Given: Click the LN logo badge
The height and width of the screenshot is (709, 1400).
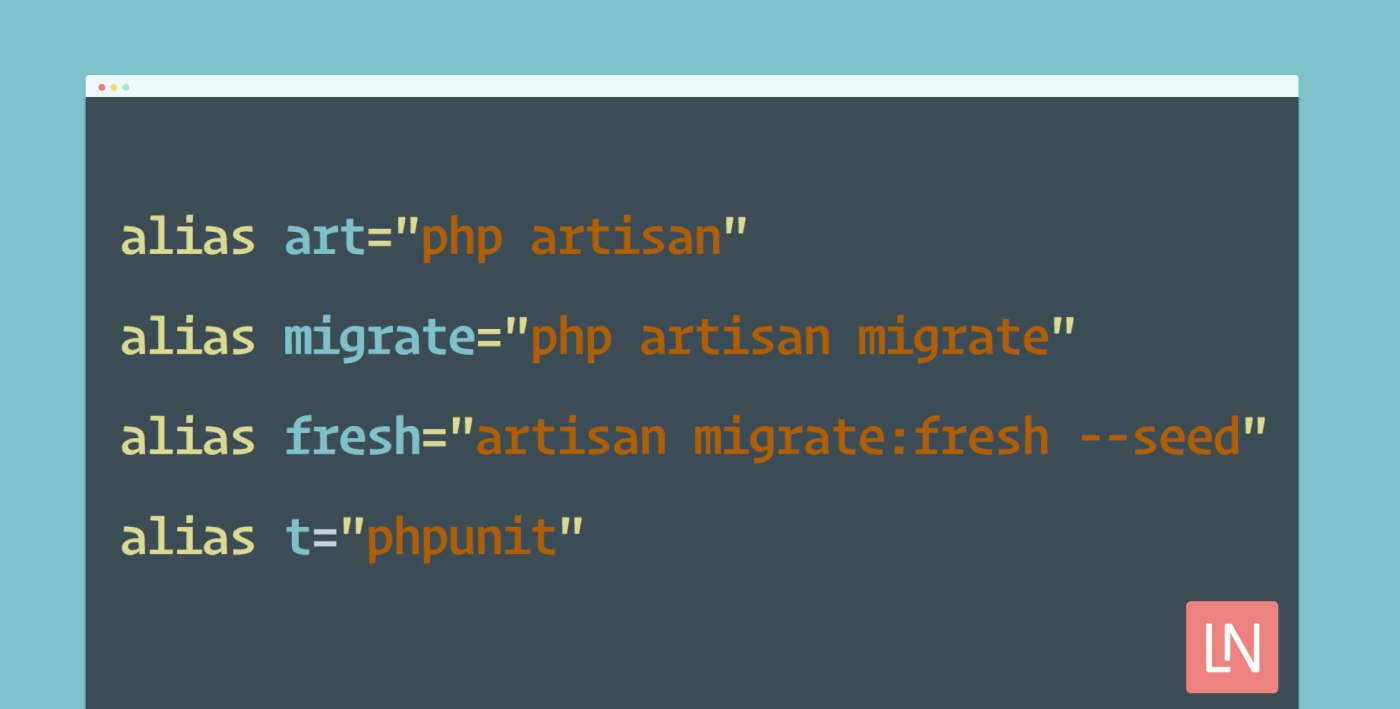Looking at the screenshot, I should (x=1232, y=647).
